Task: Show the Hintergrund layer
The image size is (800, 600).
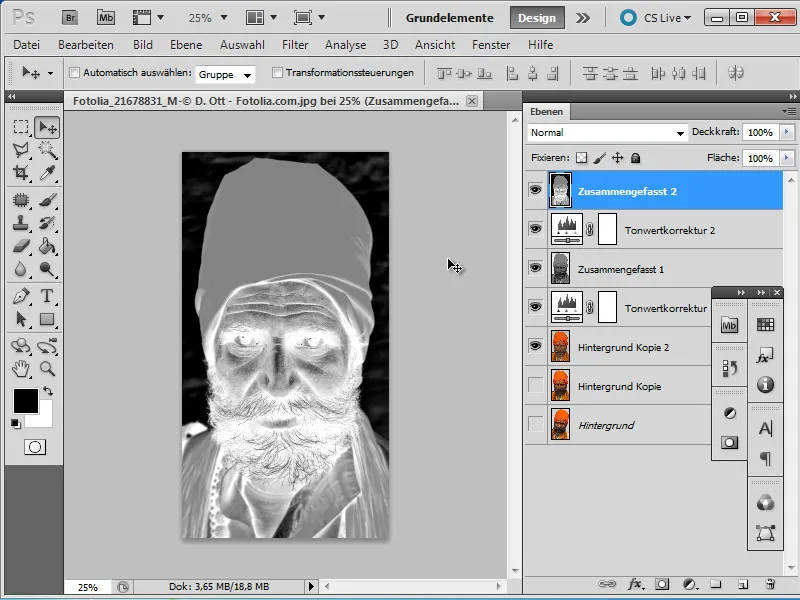Action: pos(535,424)
